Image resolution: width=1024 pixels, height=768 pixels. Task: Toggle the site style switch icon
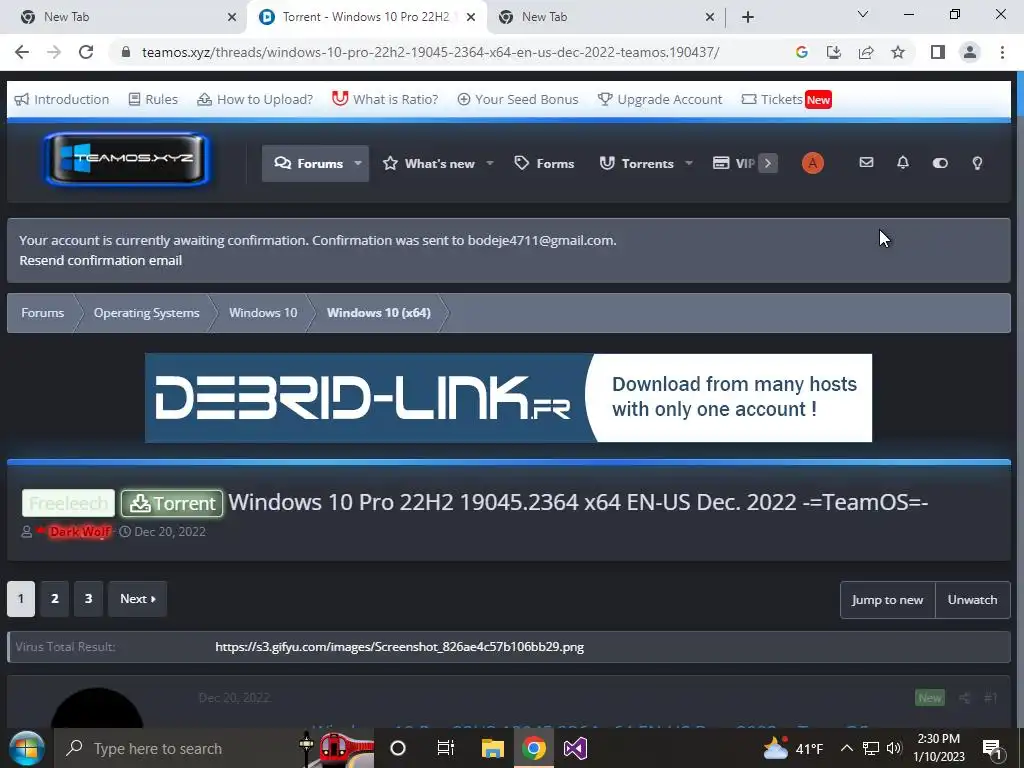click(x=940, y=163)
